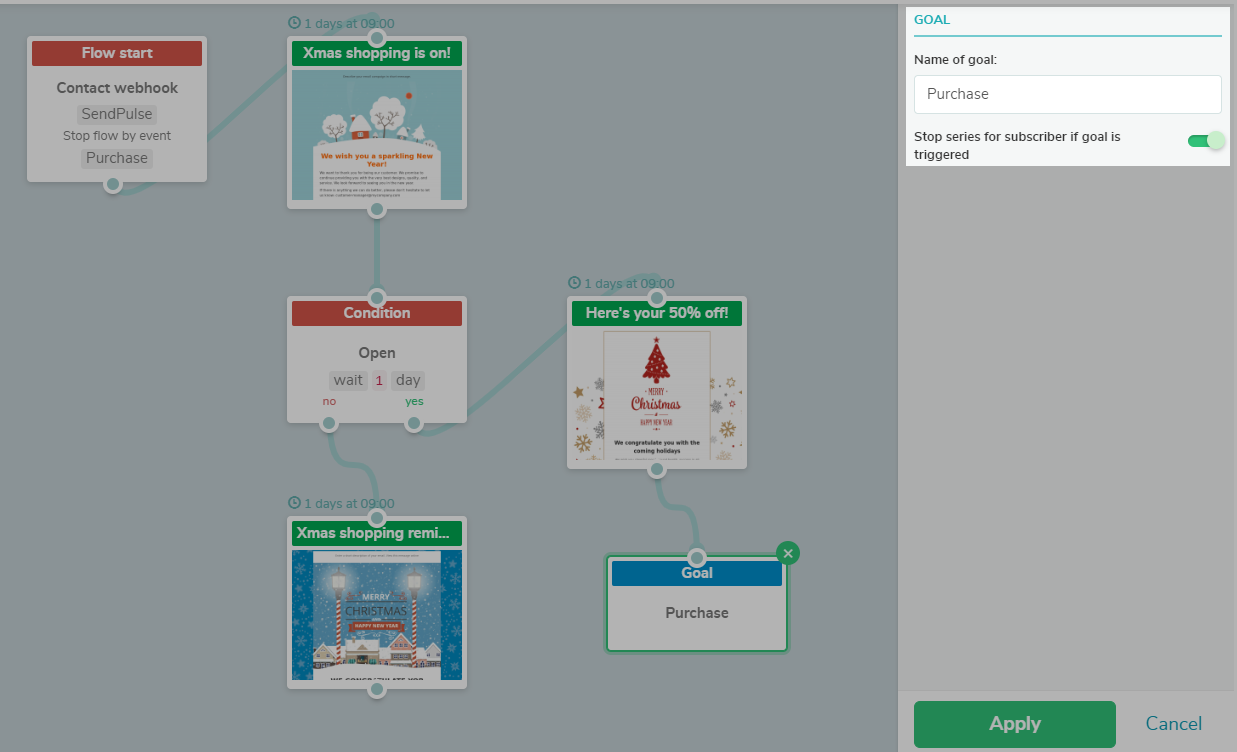The height and width of the screenshot is (752, 1237).
Task: Select the Flow start output connector
Action: (x=113, y=184)
